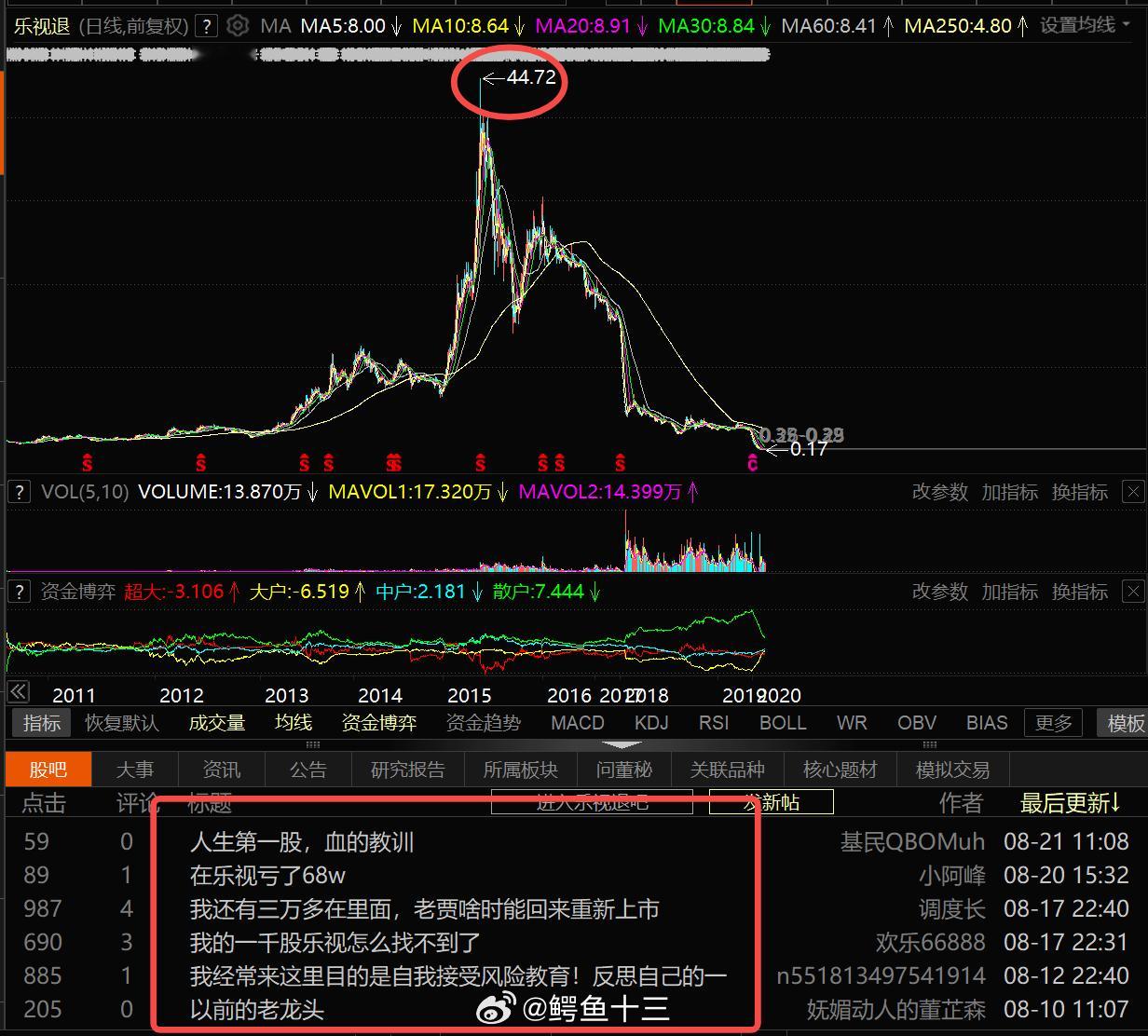Viewport: 1148px width, 1036px height.
Task: Click the 模板 button
Action: 1122,722
